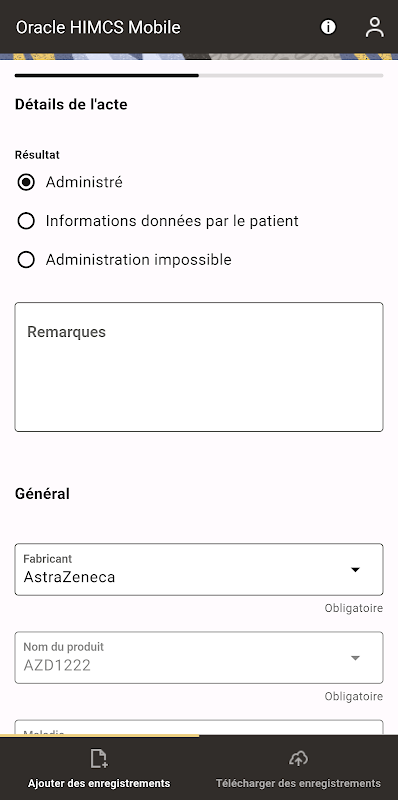Viewport: 398px width, 800px height.
Task: Expand the Fabricant dropdown arrow
Action: [x=356, y=569]
